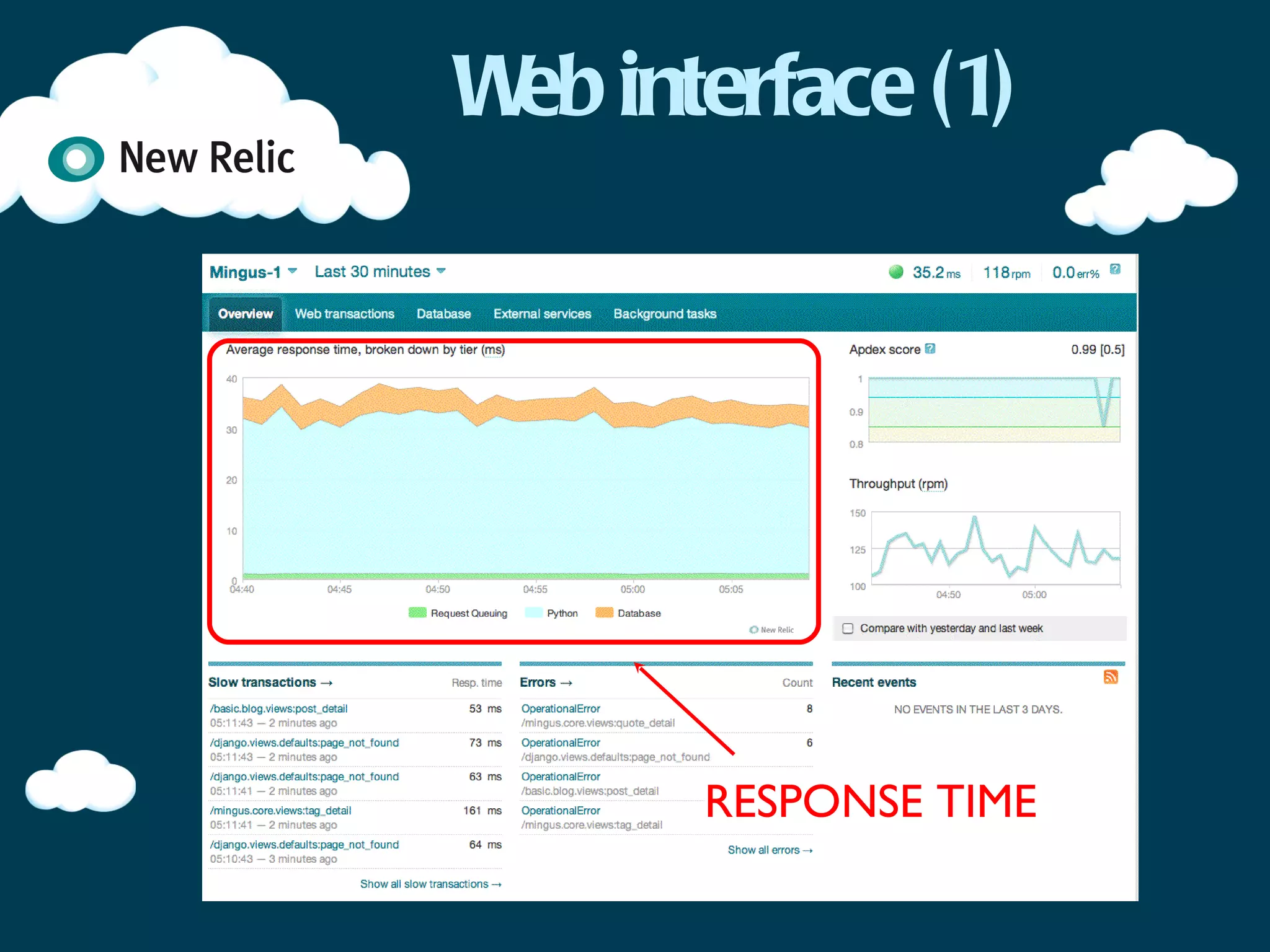Open the OperationalError with count 6

coord(561,743)
